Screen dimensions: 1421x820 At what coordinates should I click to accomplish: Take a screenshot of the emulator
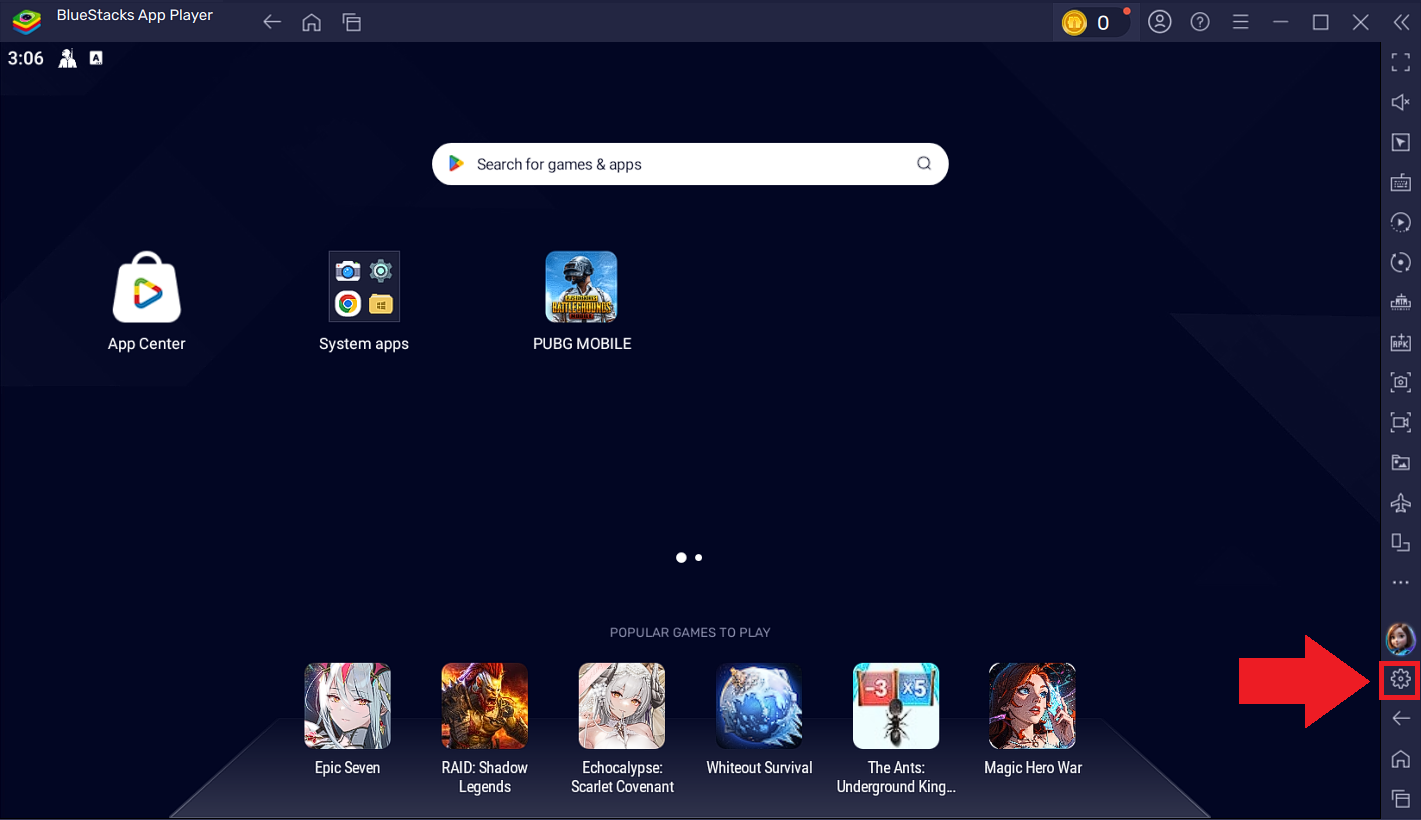pyautogui.click(x=1400, y=382)
